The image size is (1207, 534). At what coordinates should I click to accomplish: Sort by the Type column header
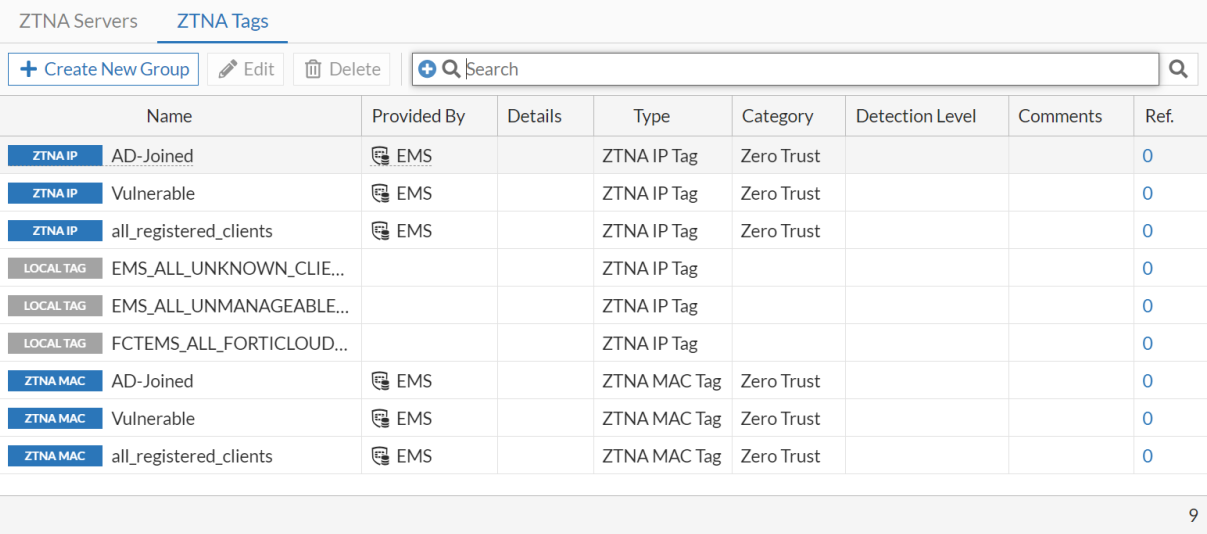[x=651, y=116]
